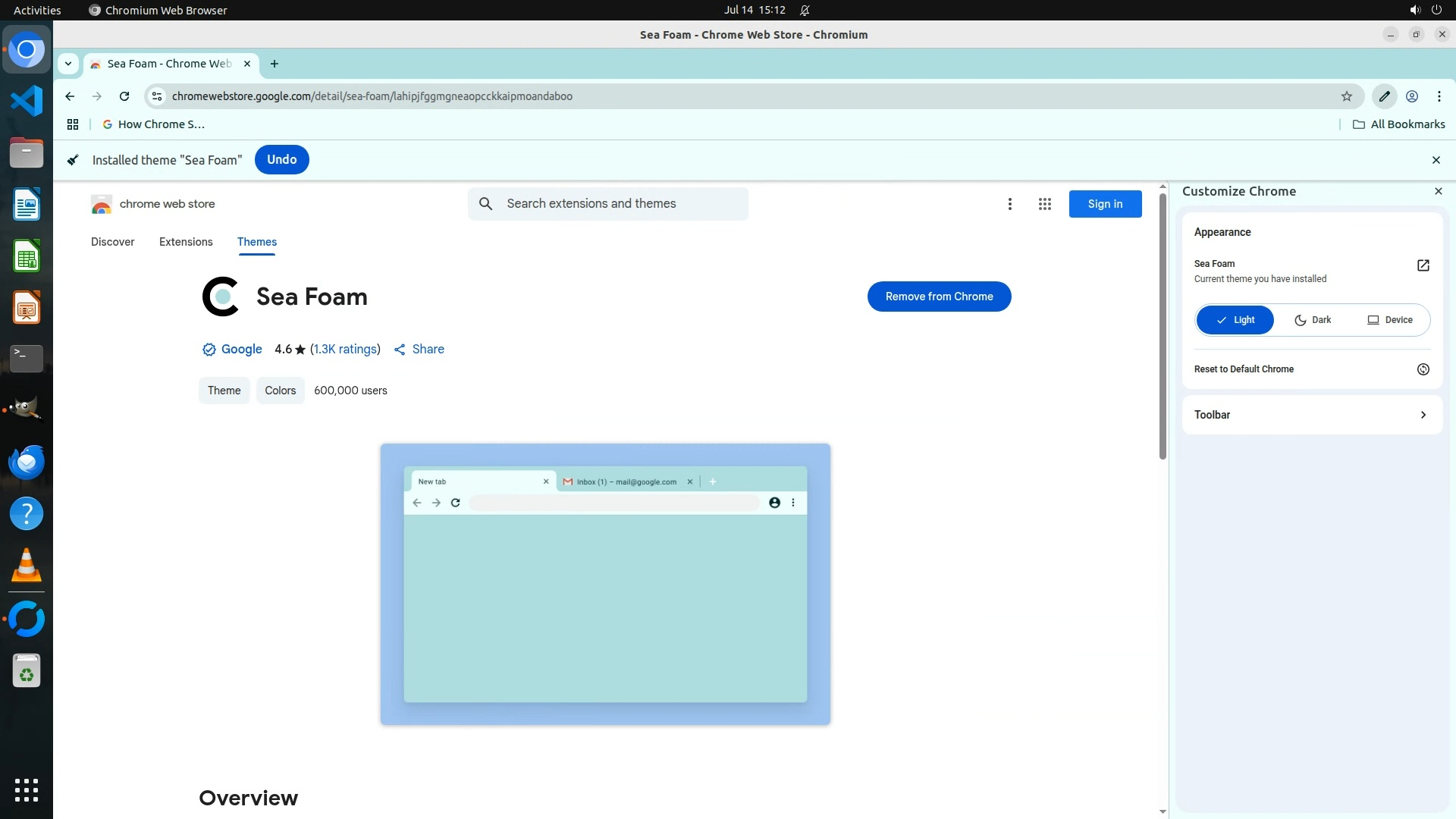
Task: Go to the Discover tab
Action: pos(112,242)
